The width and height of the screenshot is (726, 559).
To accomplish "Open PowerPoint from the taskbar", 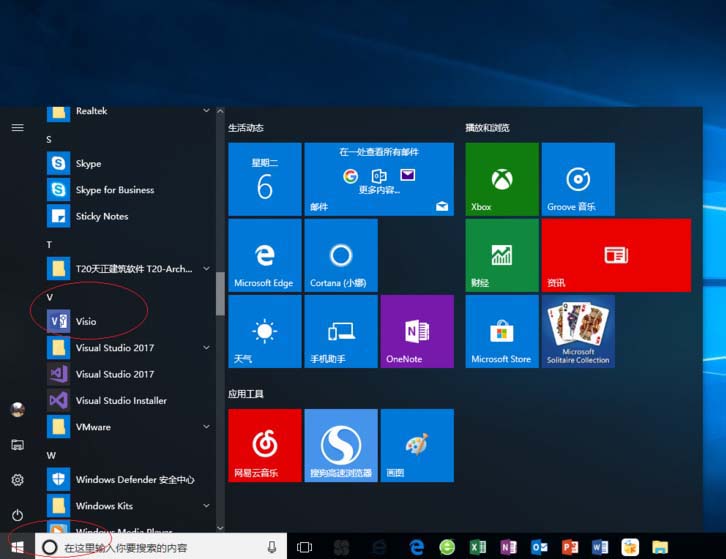I will point(570,547).
